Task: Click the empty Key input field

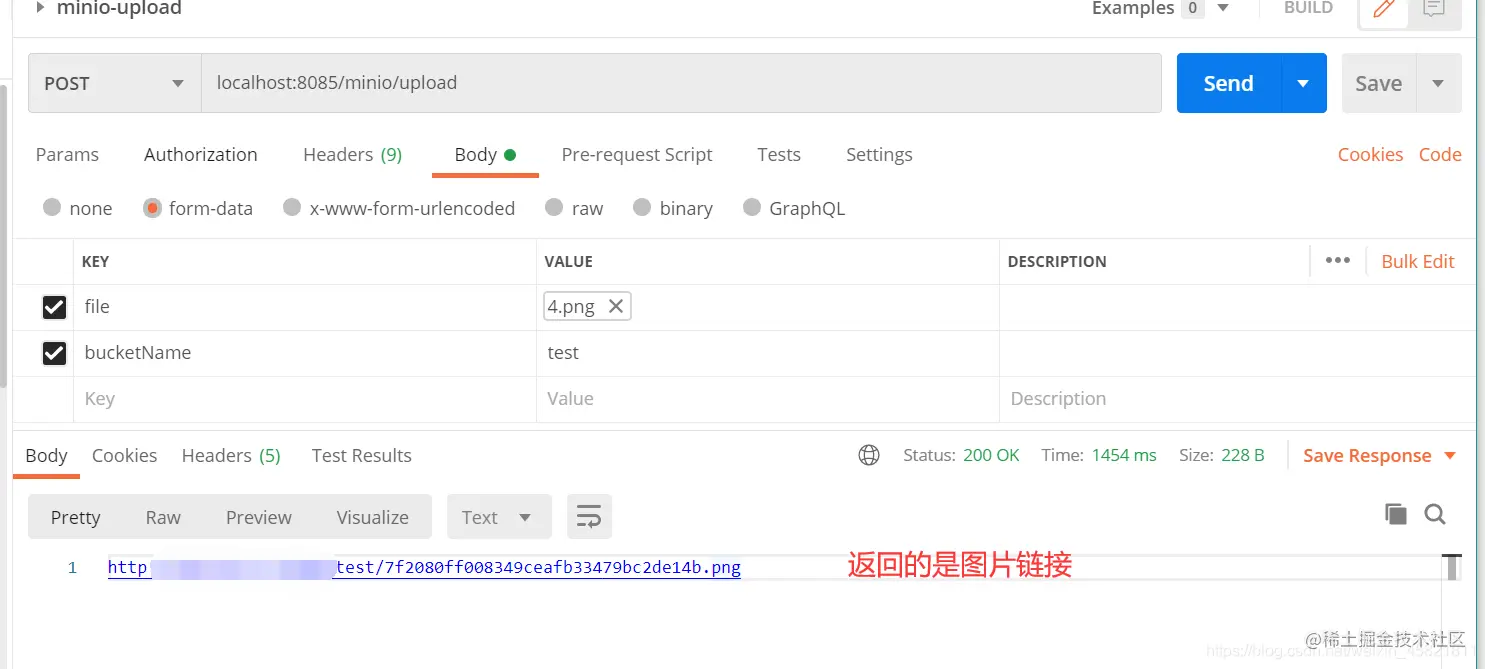Action: pos(305,399)
